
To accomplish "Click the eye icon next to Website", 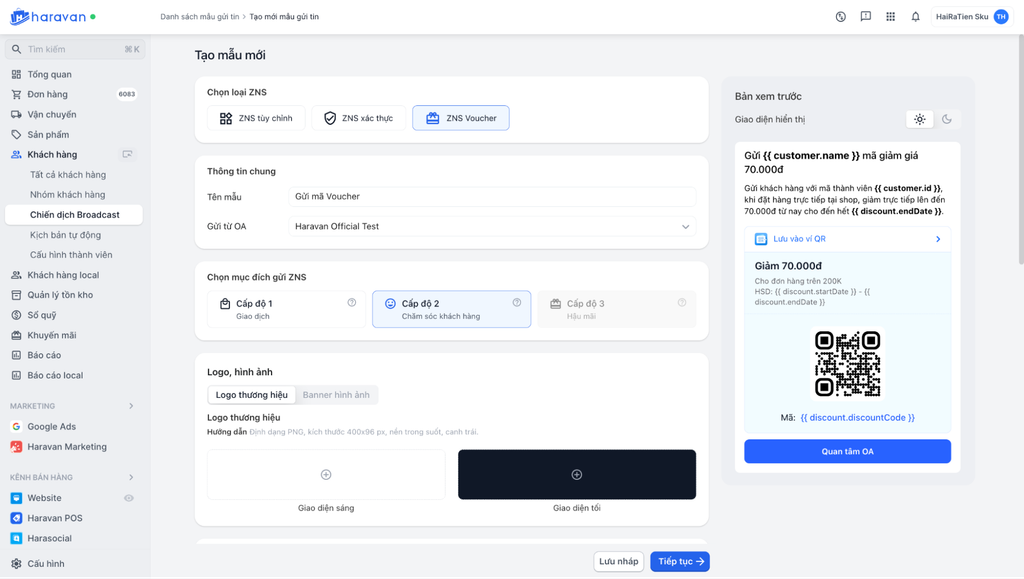I will (x=128, y=498).
